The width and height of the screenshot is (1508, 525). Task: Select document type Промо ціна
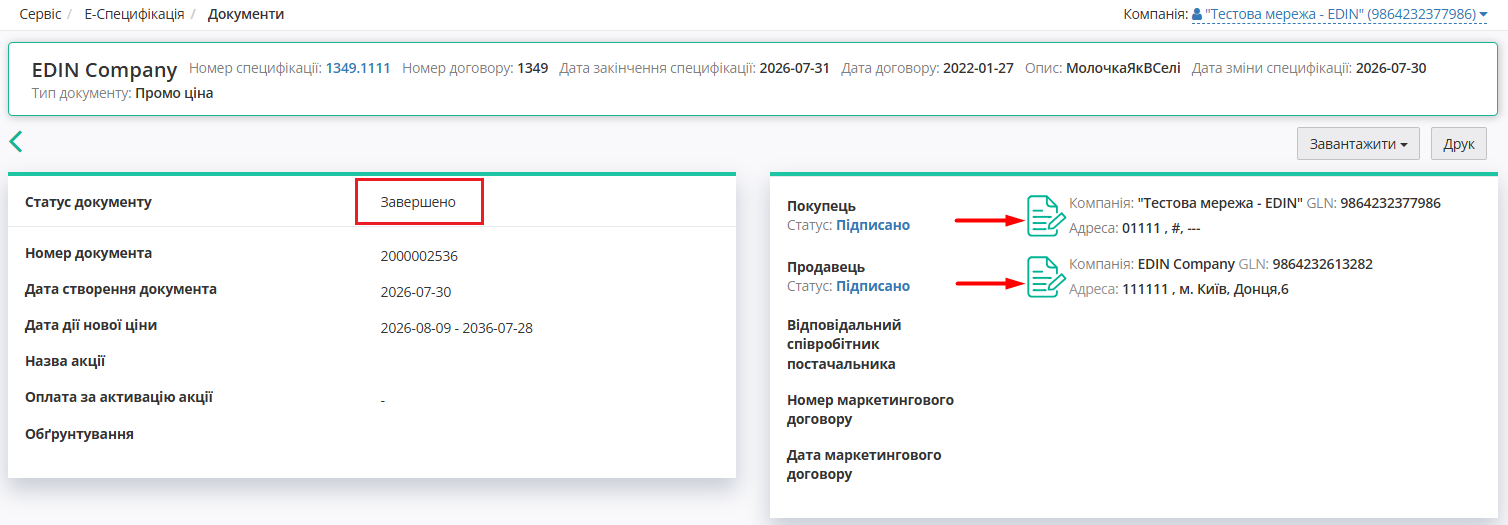click(174, 93)
